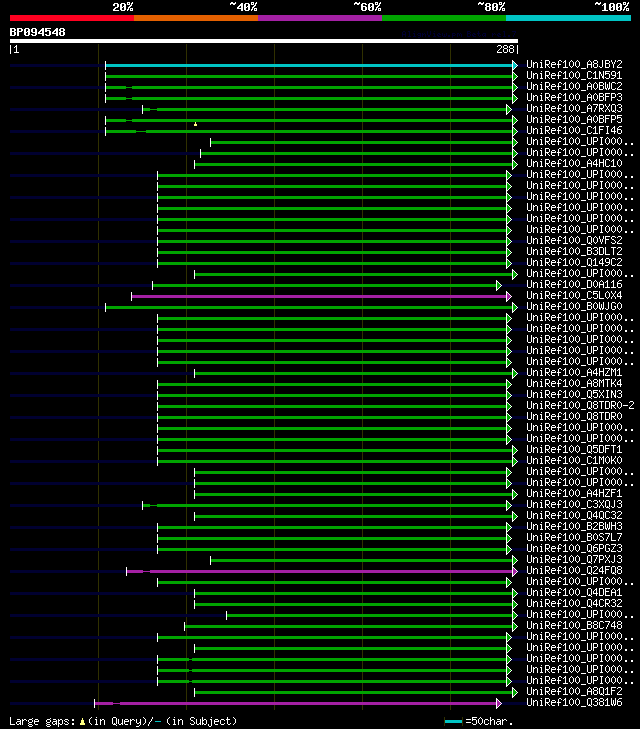Click the query end position 288 label

pos(506,49)
